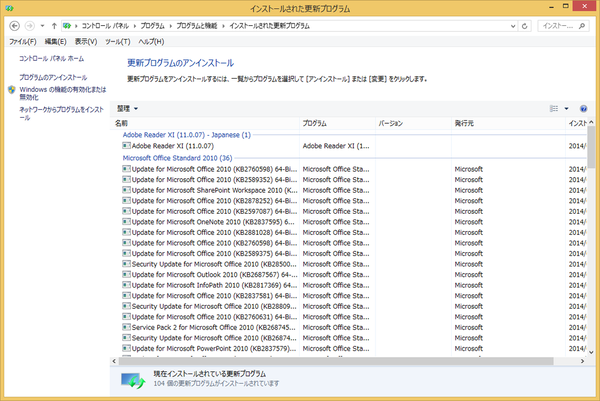Sort by プログラム column header
Viewport: 600px width, 401px height.
tap(338, 123)
